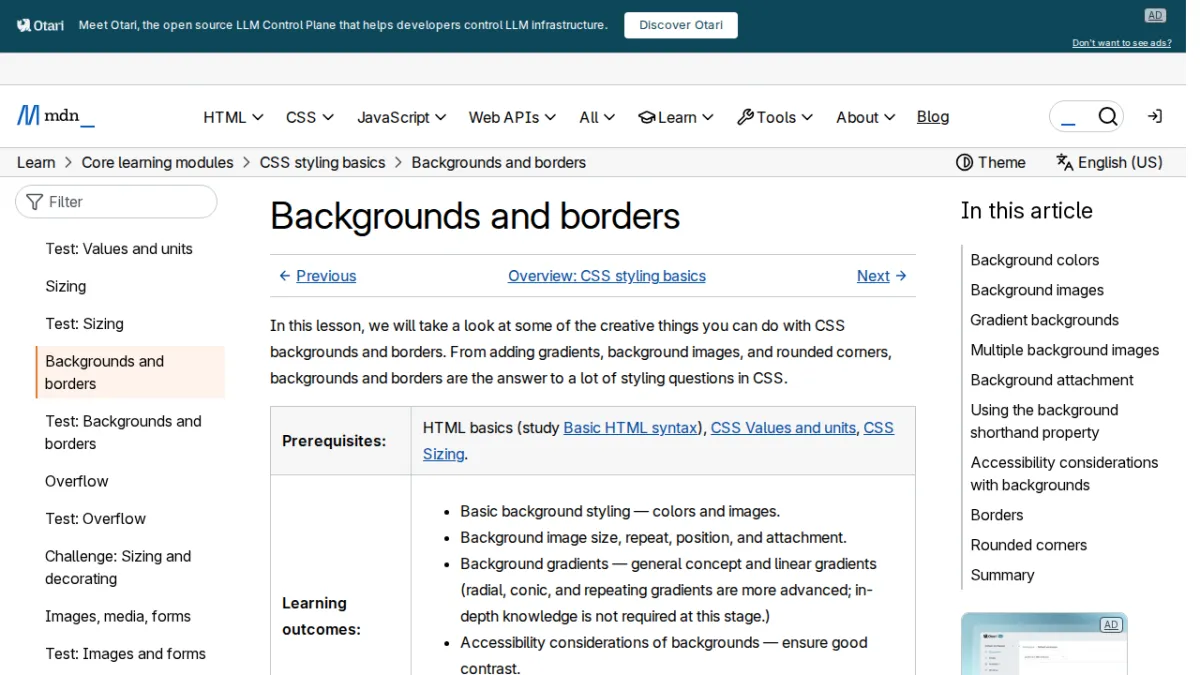Viewport: 1200px width, 675px height.
Task: Open Sizing in the sidebar
Action: point(66,286)
